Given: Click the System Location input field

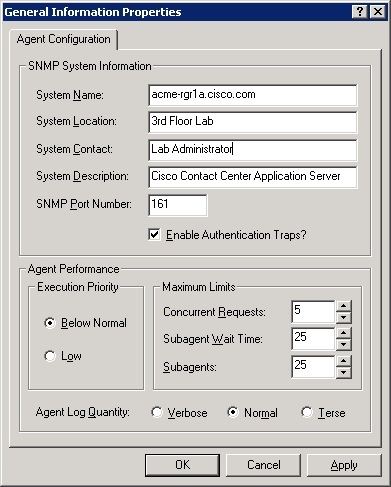Looking at the screenshot, I should pyautogui.click(x=253, y=122).
